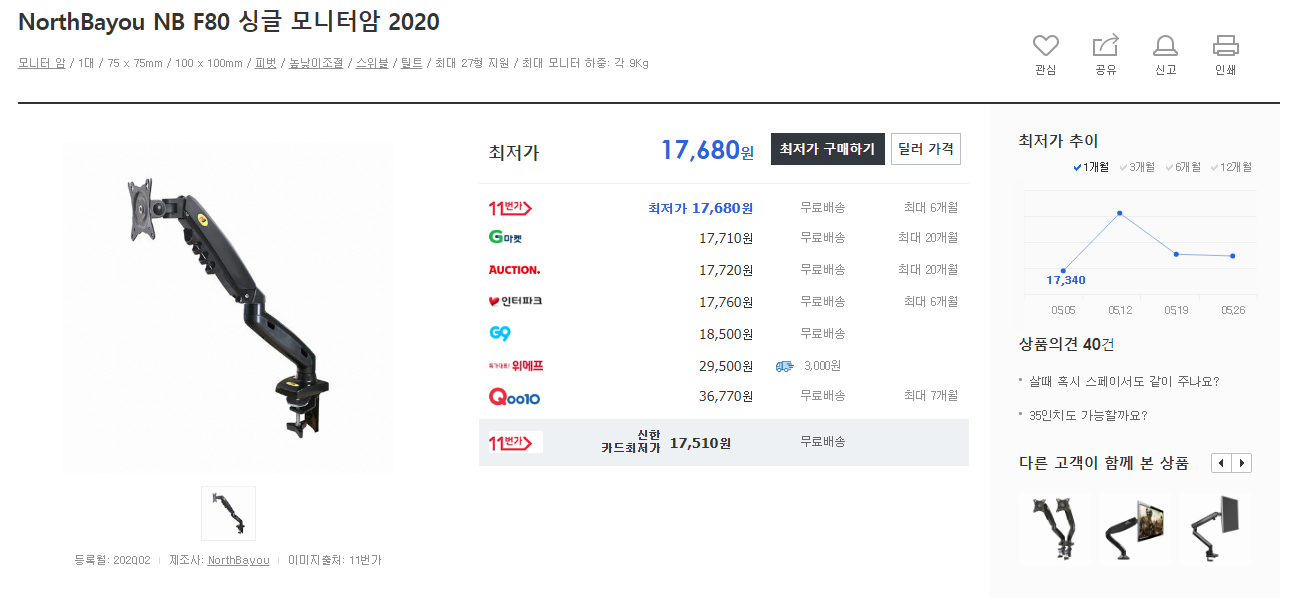Click the 17,340 point on price chart
This screenshot has height=602, width=1313.
[x=1063, y=271]
